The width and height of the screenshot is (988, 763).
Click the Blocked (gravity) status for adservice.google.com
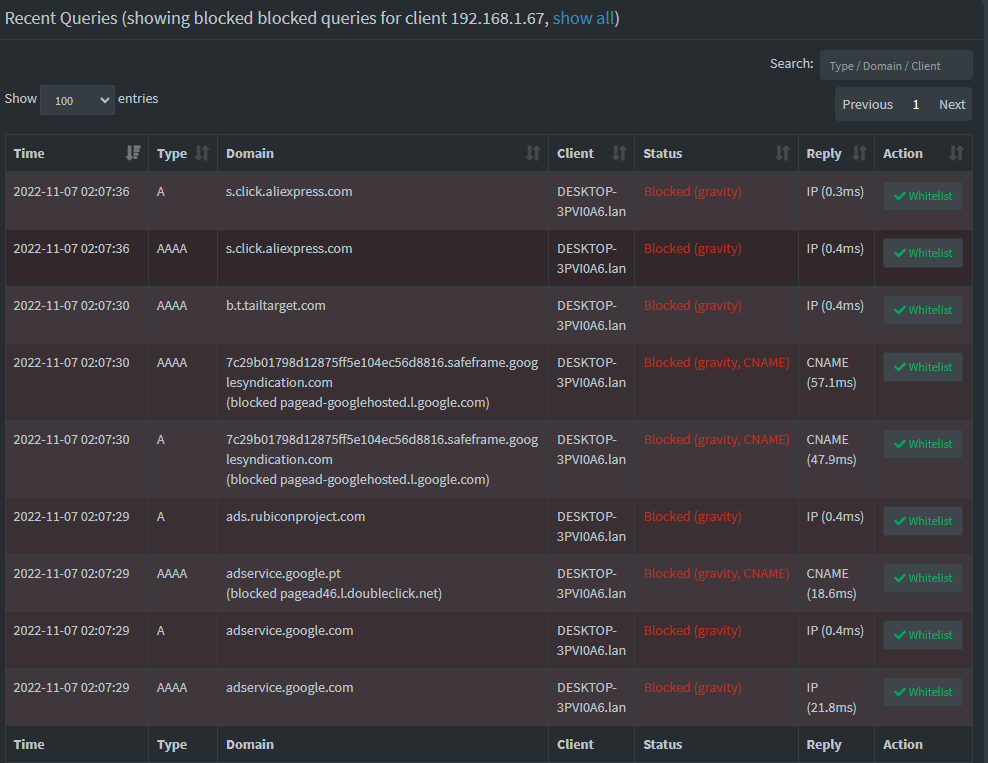[x=692, y=630]
